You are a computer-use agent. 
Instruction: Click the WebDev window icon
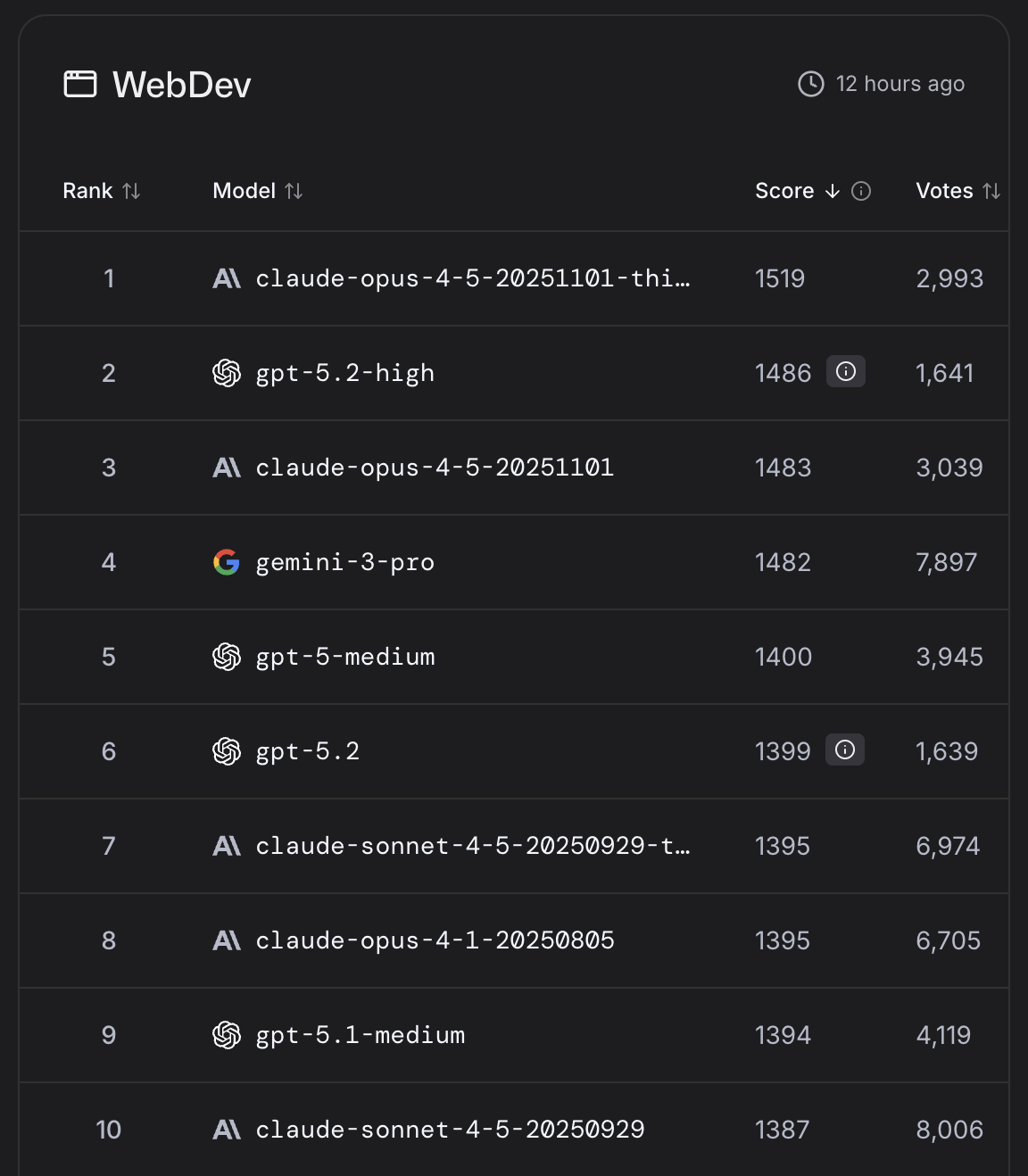[80, 85]
